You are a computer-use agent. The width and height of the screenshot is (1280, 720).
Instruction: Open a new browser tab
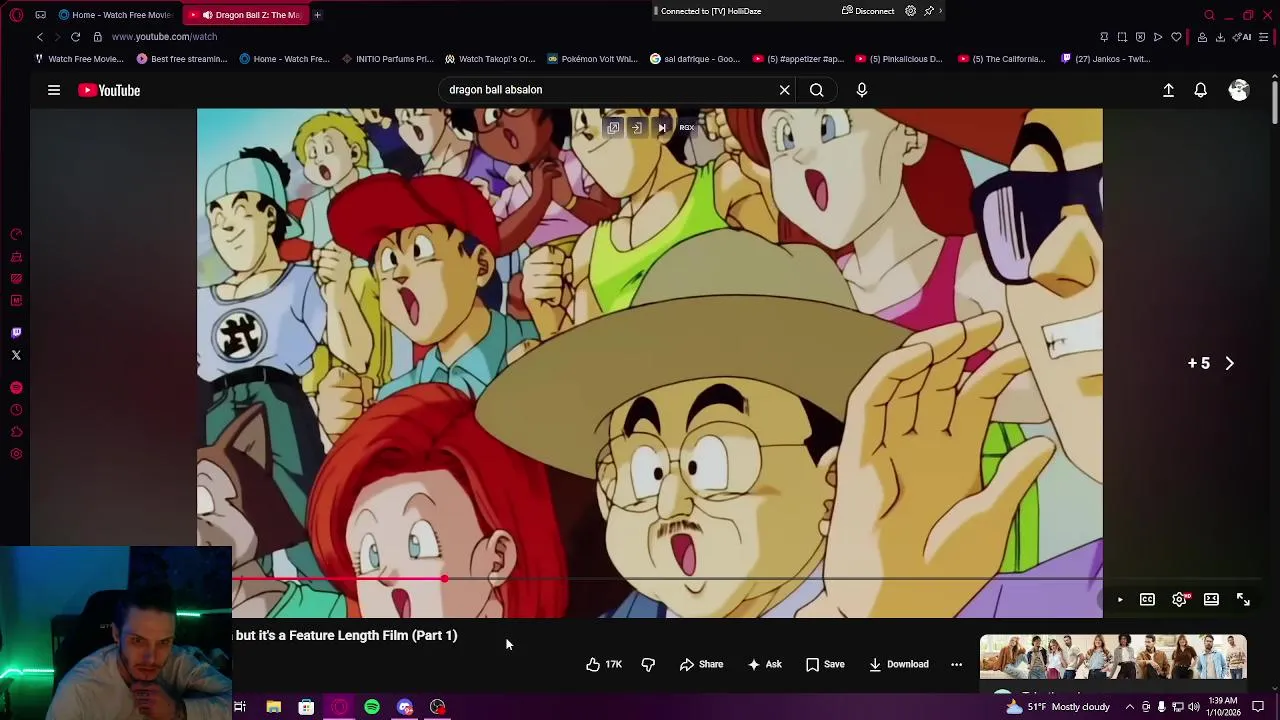click(317, 15)
